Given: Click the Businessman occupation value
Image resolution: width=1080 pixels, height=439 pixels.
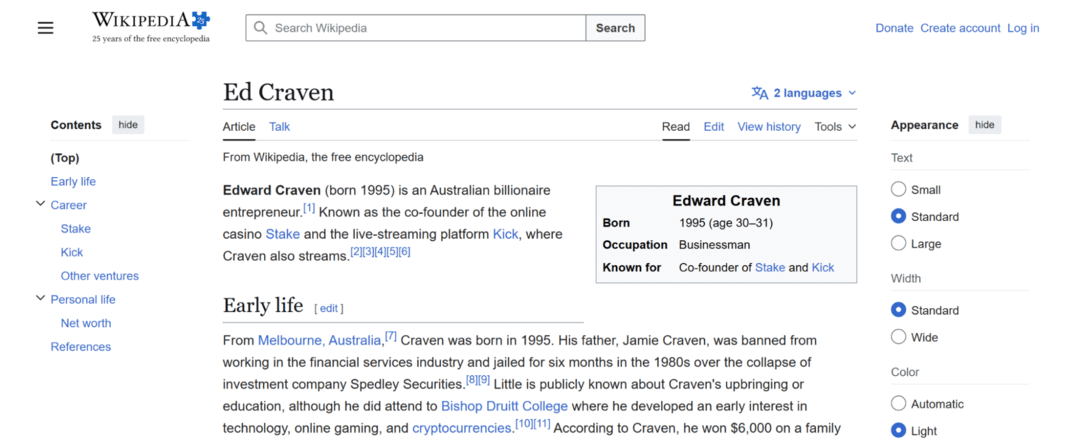Looking at the screenshot, I should (714, 245).
